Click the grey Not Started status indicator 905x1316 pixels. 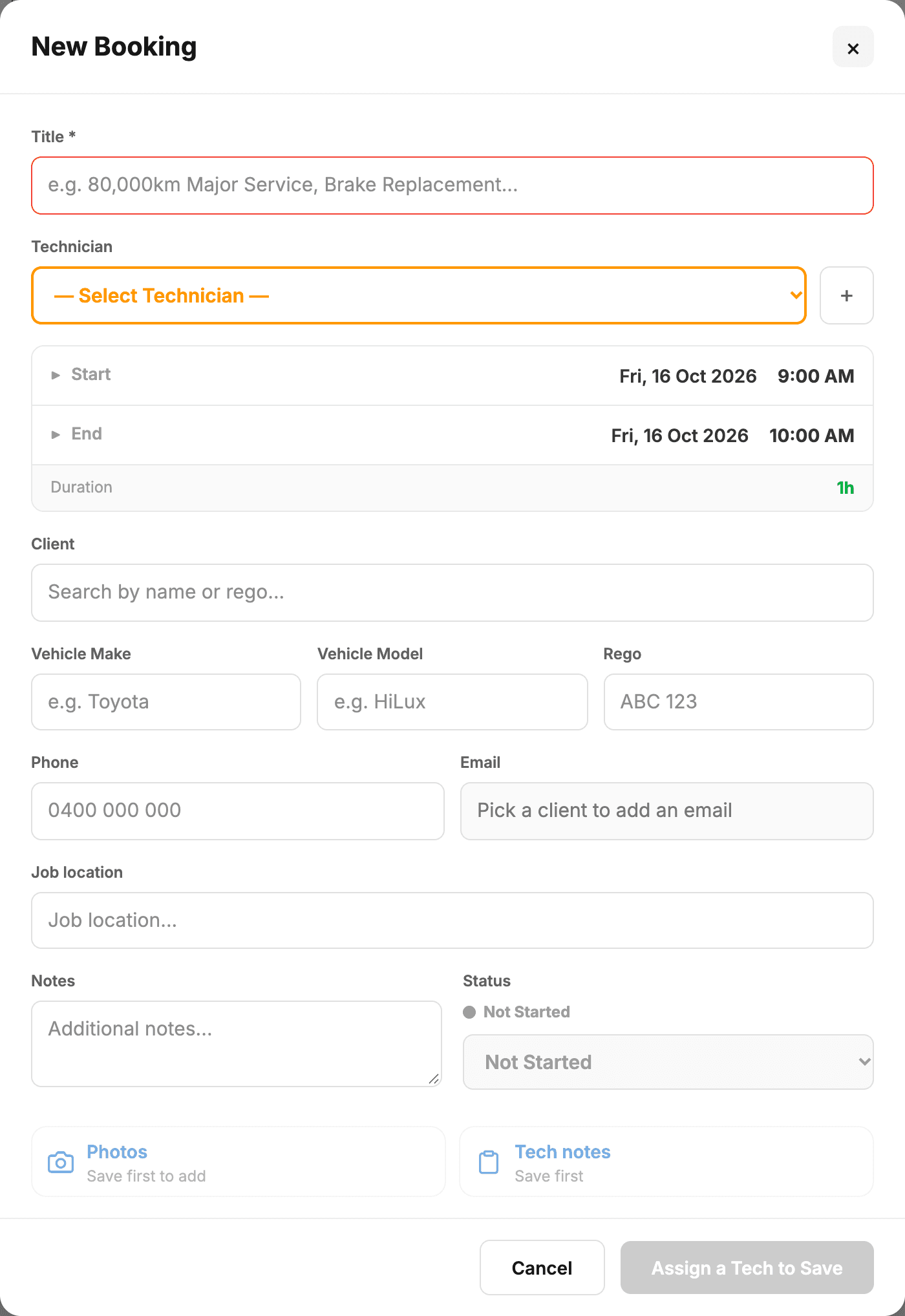tap(516, 1012)
